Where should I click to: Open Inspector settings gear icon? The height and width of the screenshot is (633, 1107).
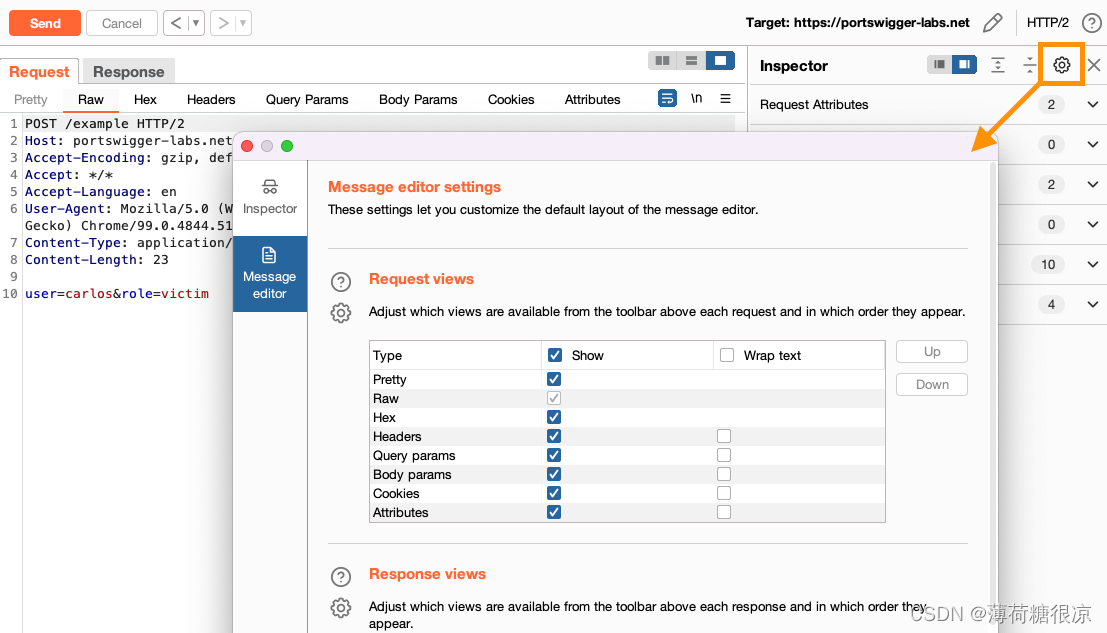pos(1061,65)
